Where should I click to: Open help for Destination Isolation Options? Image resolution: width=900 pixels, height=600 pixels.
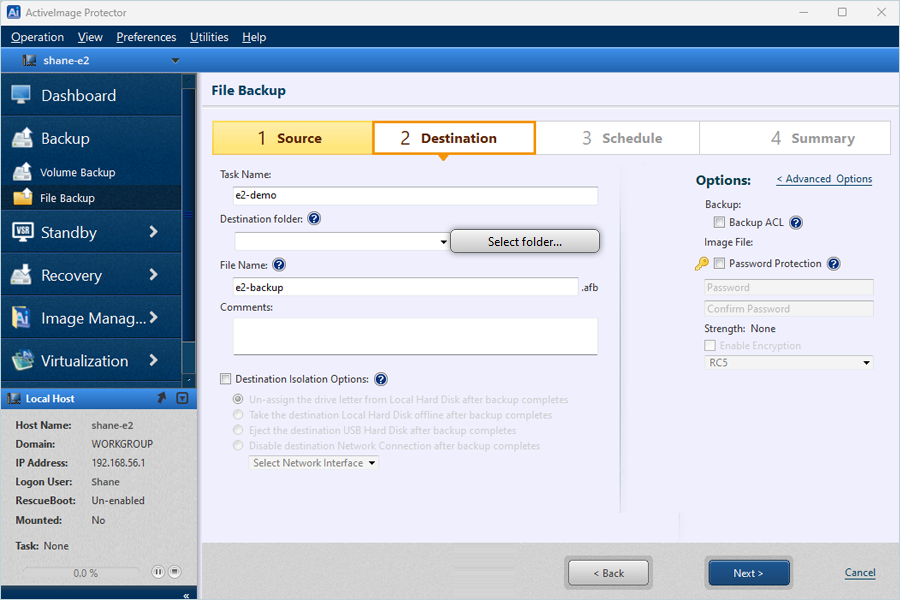381,379
